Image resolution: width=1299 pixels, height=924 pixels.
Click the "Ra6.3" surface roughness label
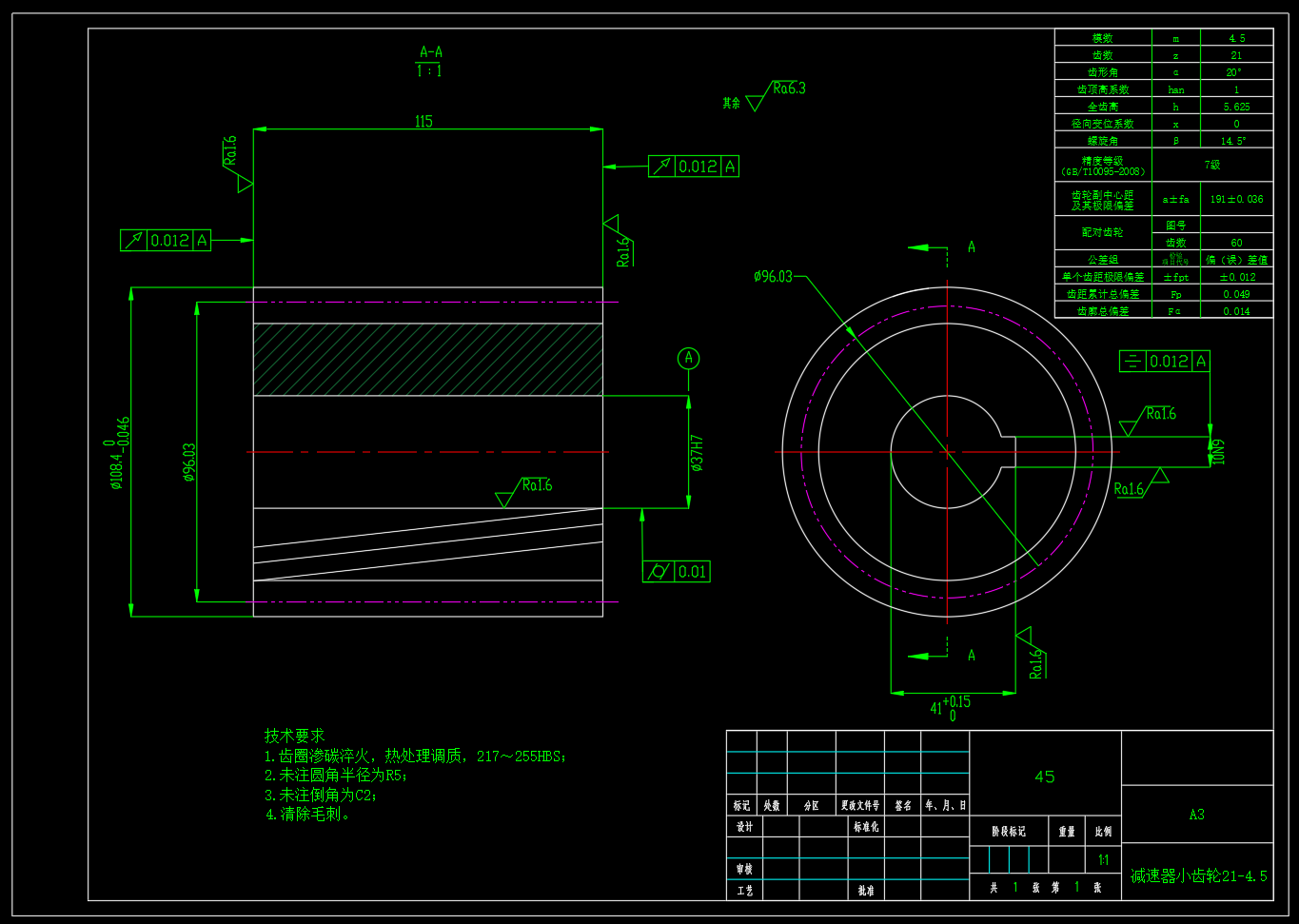(789, 88)
